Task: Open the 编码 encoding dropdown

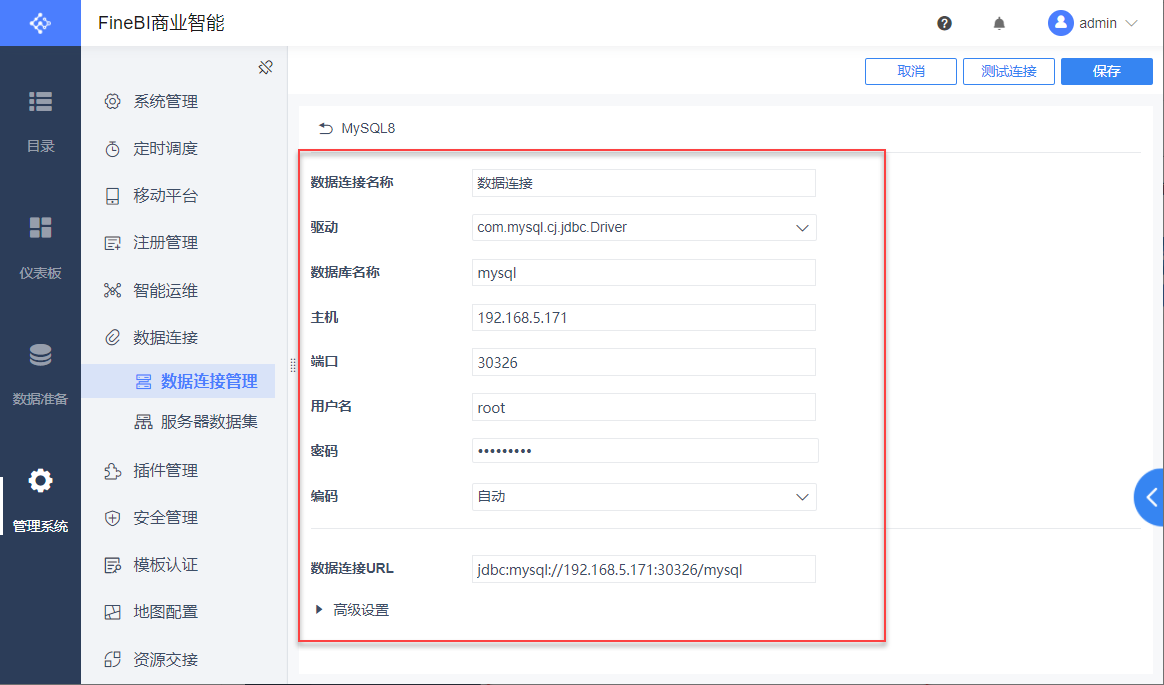Action: pos(644,497)
